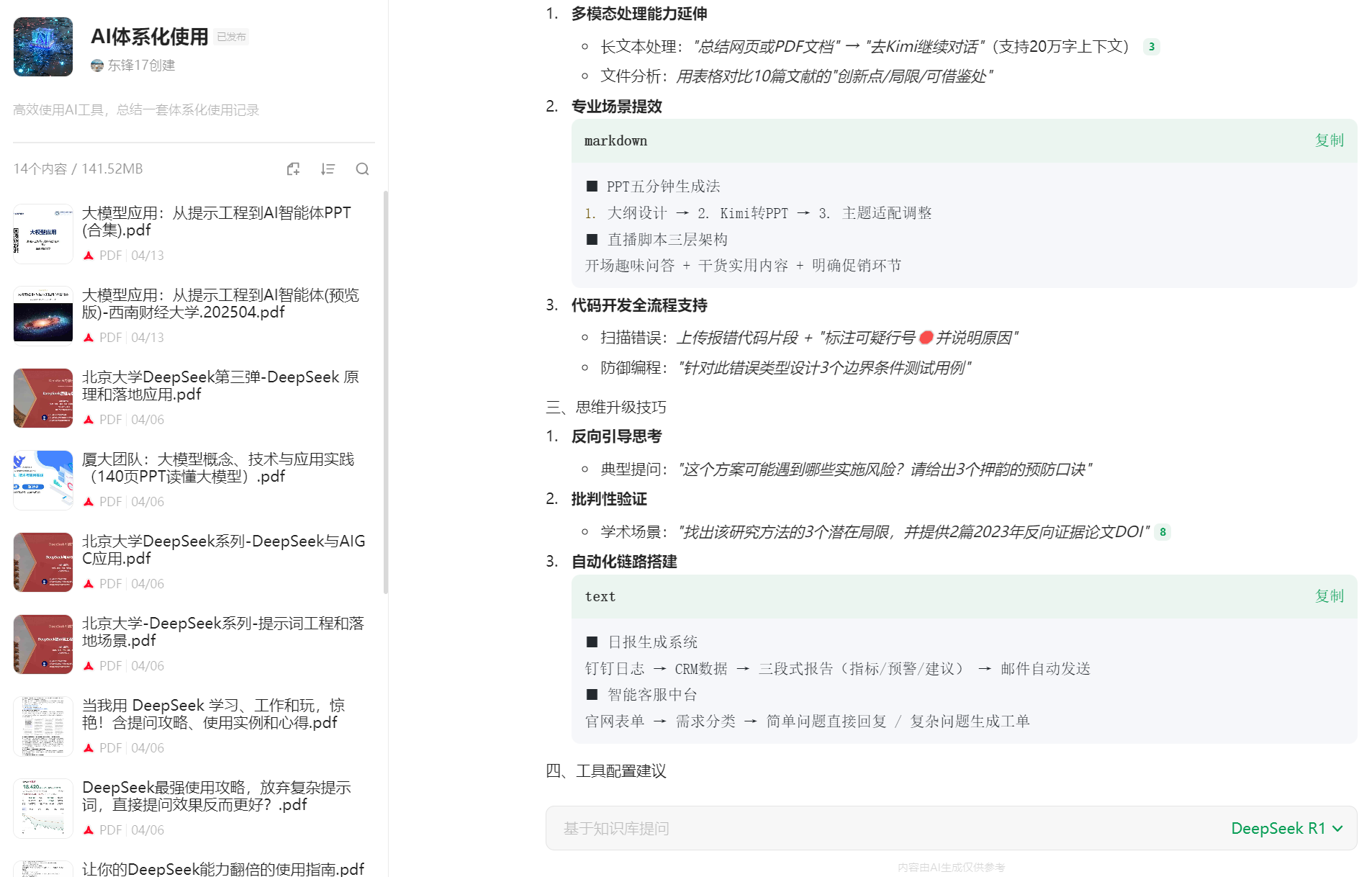Open 当我用 DeepSeek 学习、工作和玩 pdf

pos(214,714)
